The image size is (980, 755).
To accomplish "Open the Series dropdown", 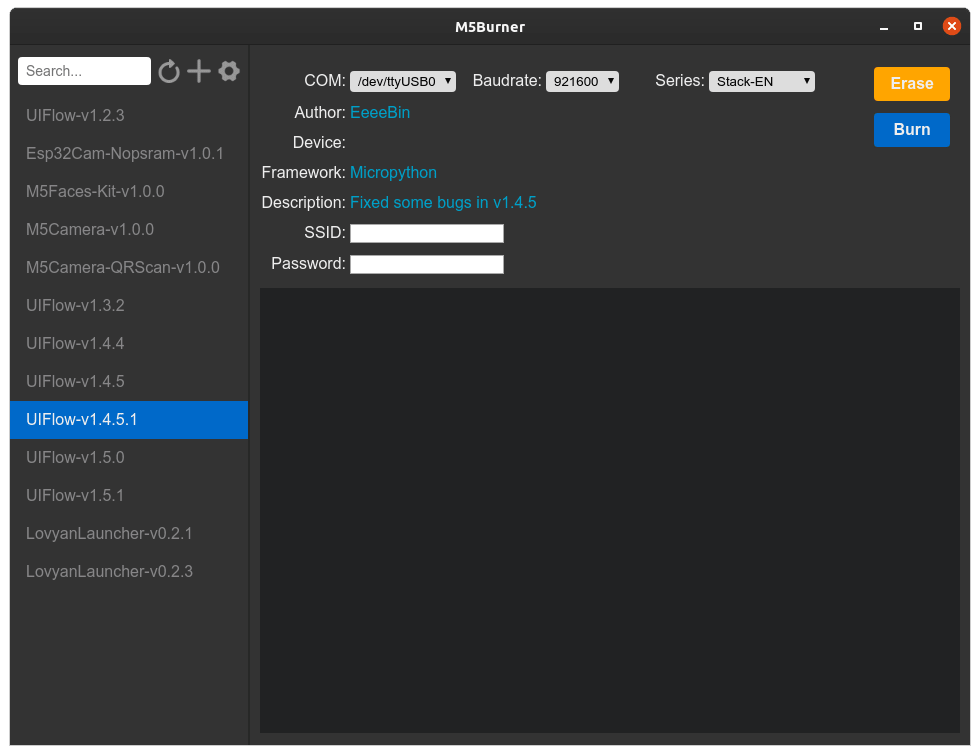I will 761,81.
